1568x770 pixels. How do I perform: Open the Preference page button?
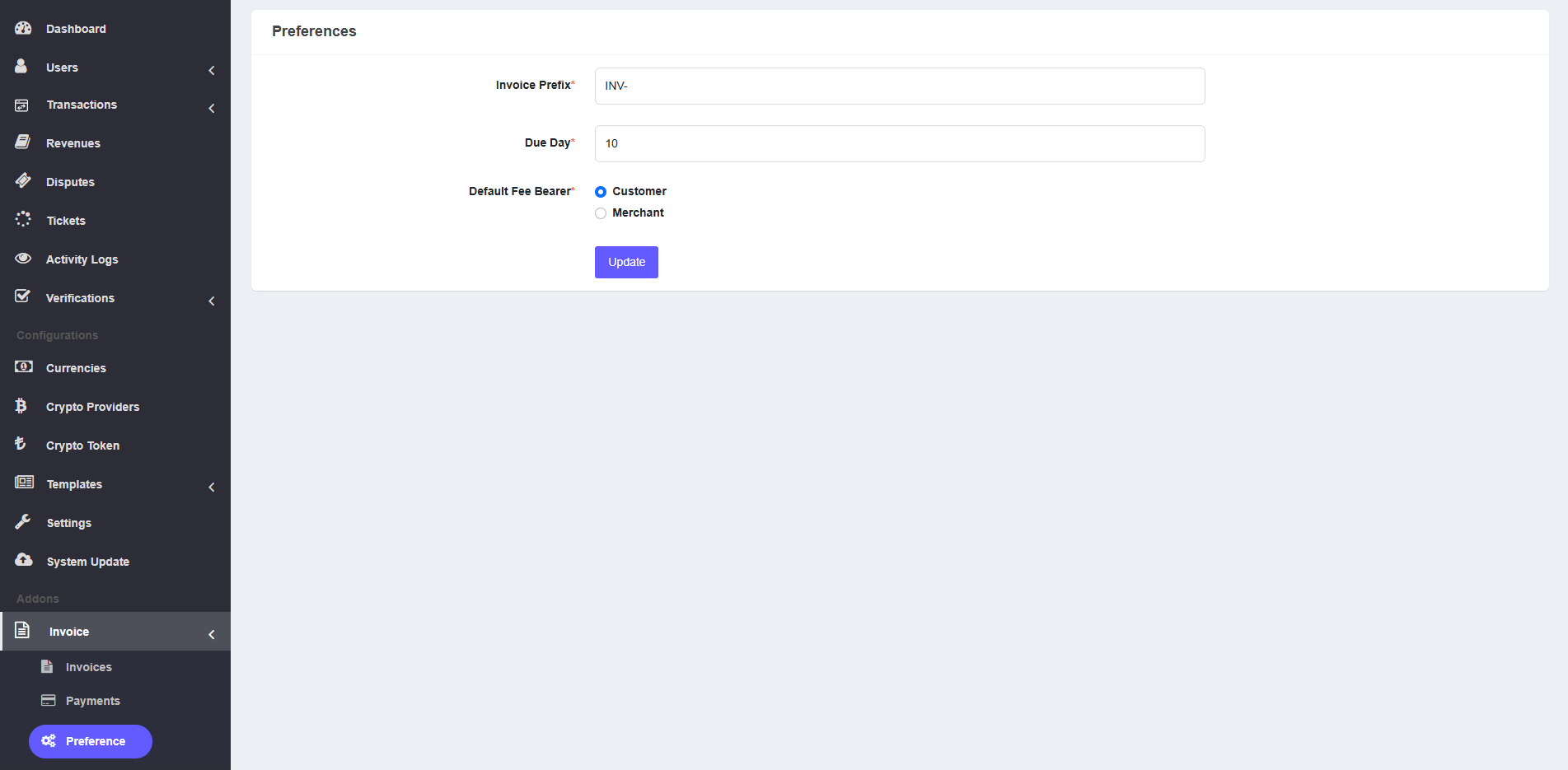click(x=91, y=741)
